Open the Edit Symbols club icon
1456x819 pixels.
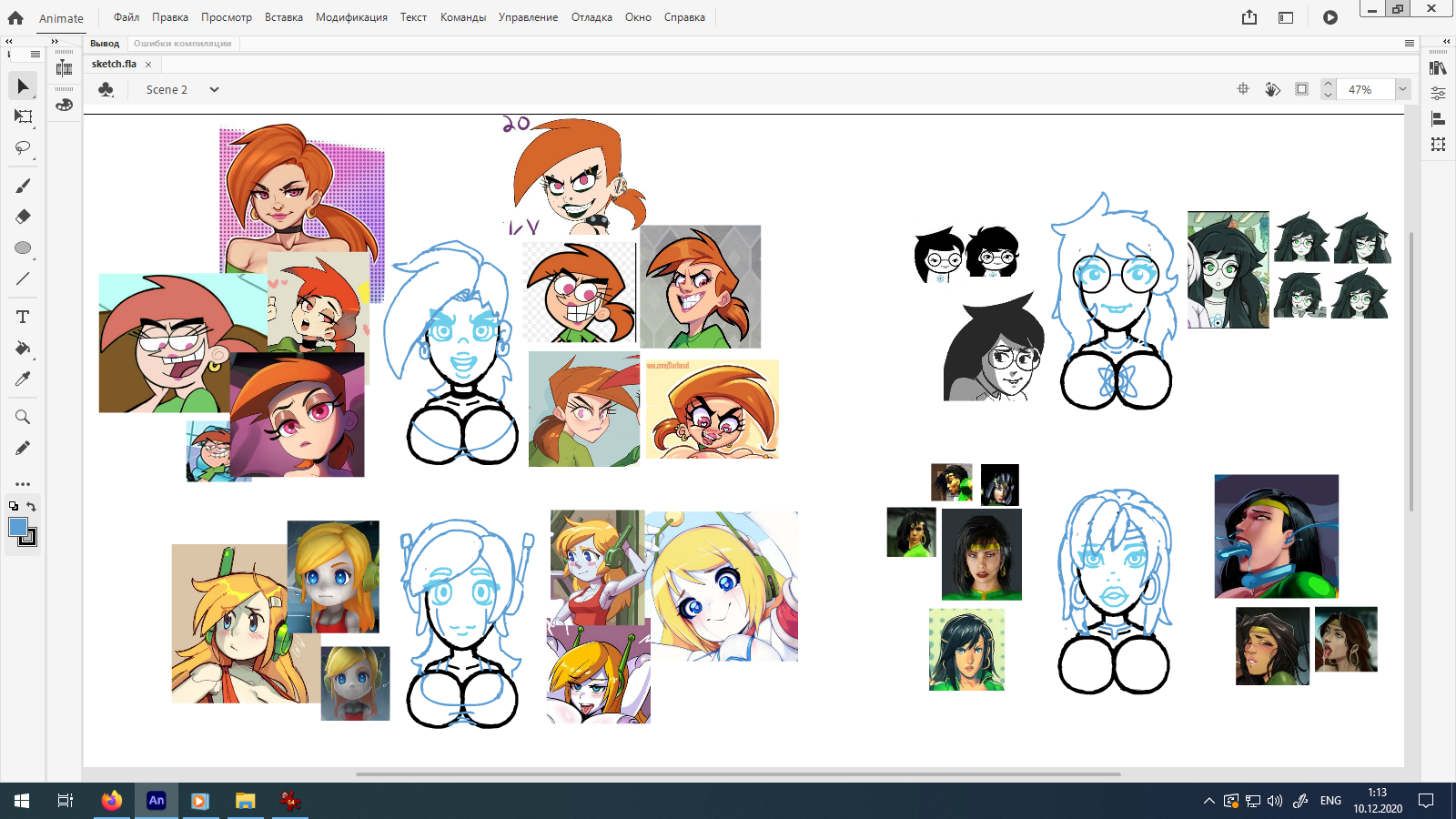[106, 89]
